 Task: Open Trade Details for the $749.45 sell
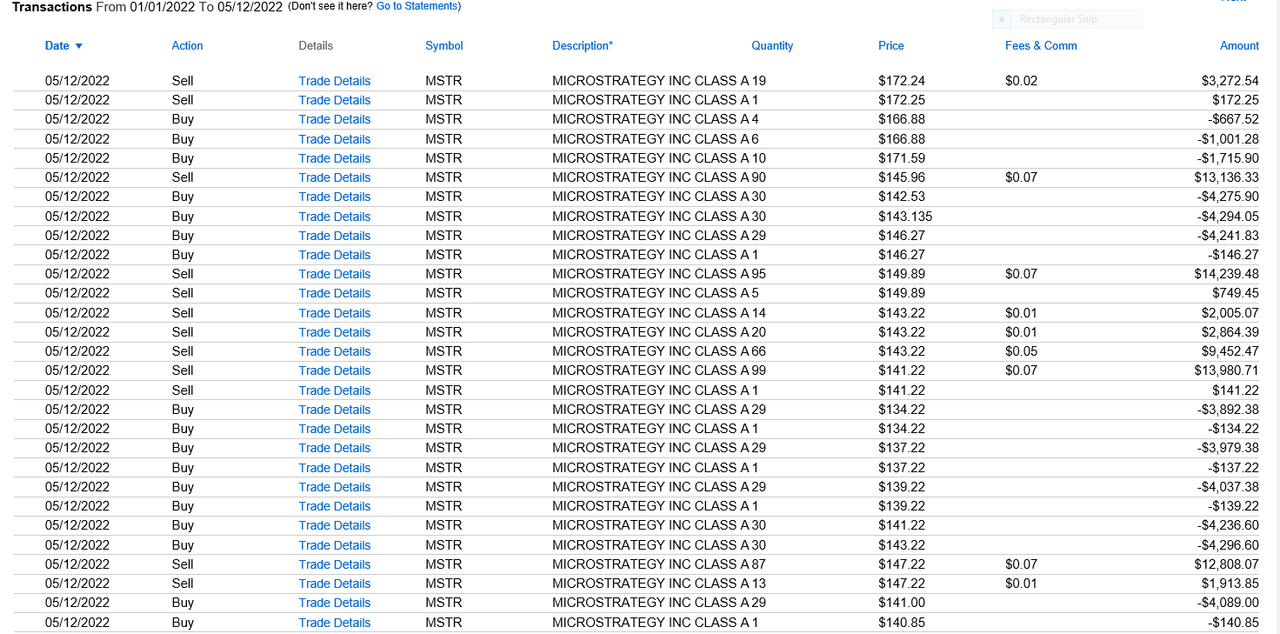(x=334, y=293)
